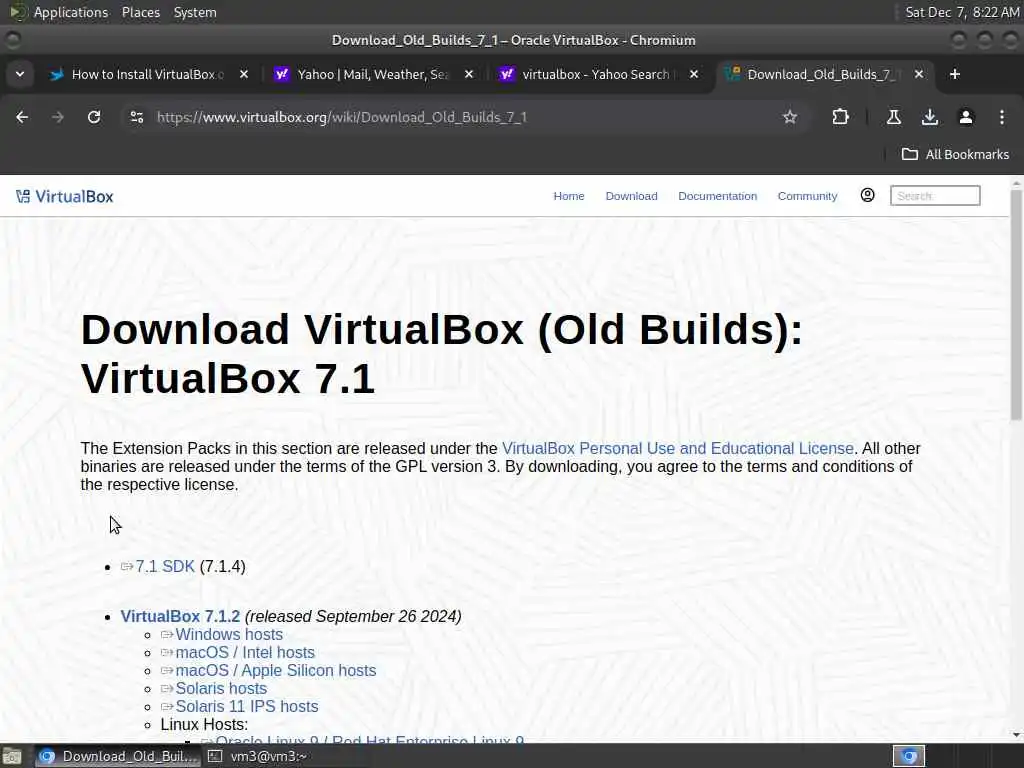Open the Chromium three-dot menu
Viewport: 1024px width, 768px height.
1002,117
